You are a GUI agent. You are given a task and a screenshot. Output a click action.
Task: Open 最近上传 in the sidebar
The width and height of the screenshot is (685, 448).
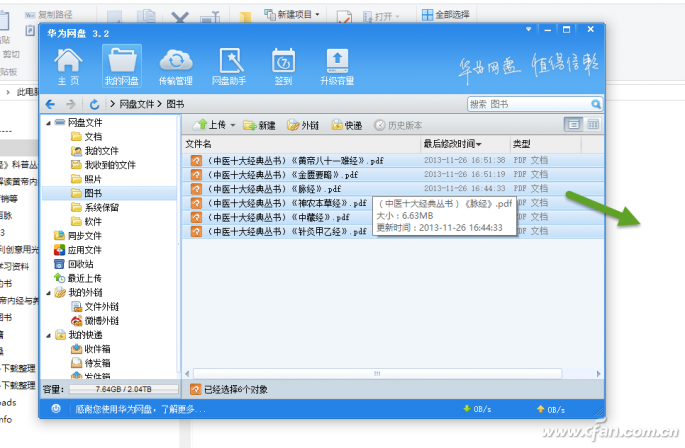coord(78,278)
